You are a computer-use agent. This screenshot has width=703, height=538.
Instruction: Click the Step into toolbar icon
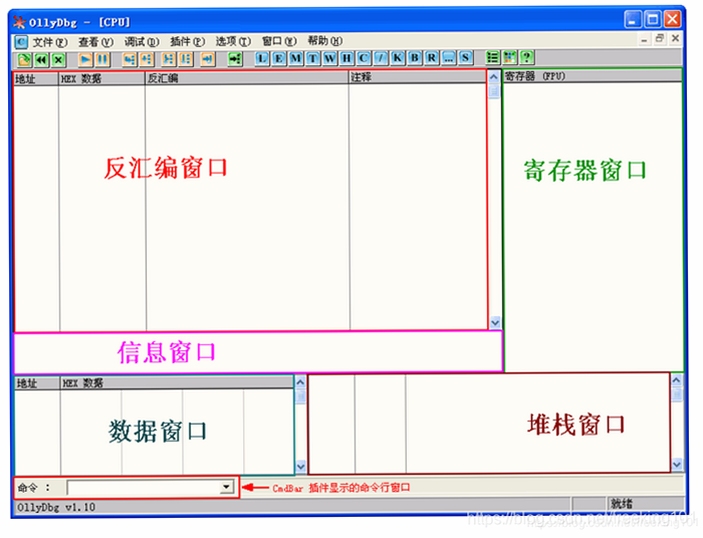tap(129, 59)
